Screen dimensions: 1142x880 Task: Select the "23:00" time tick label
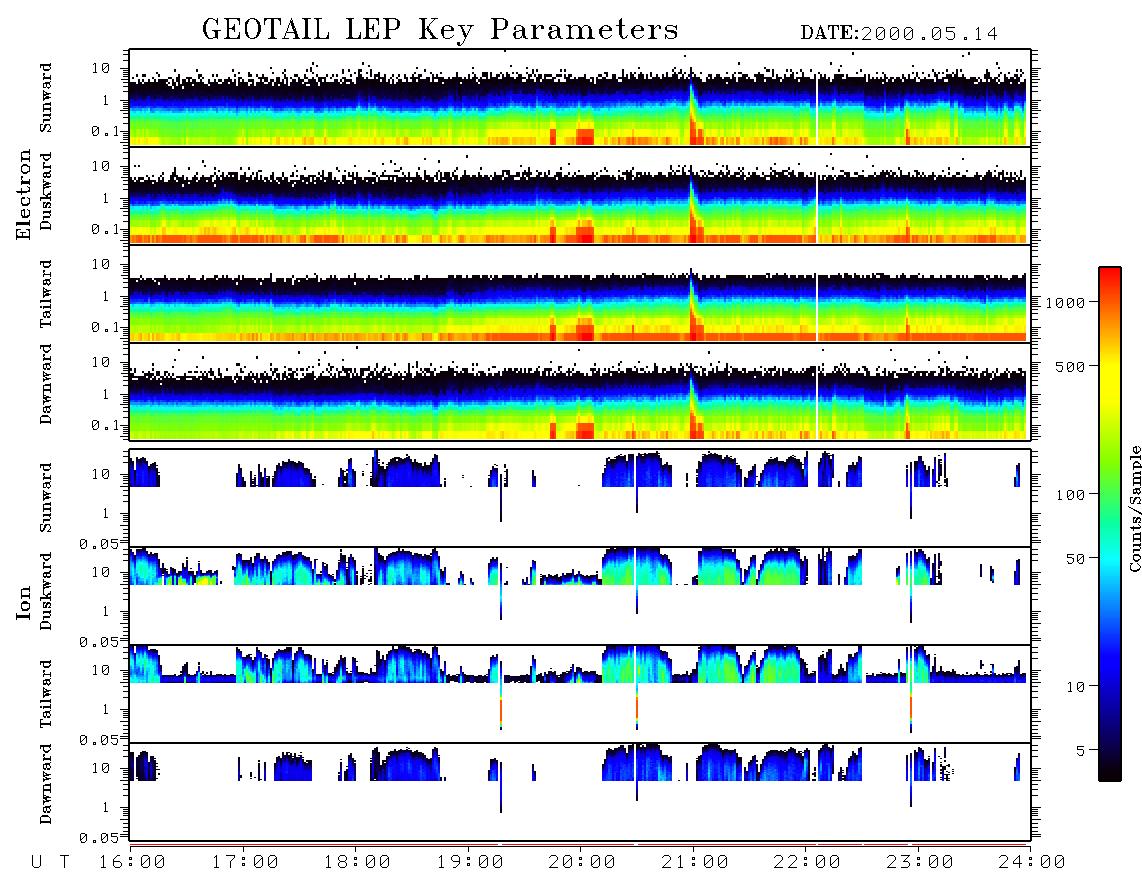tap(920, 863)
